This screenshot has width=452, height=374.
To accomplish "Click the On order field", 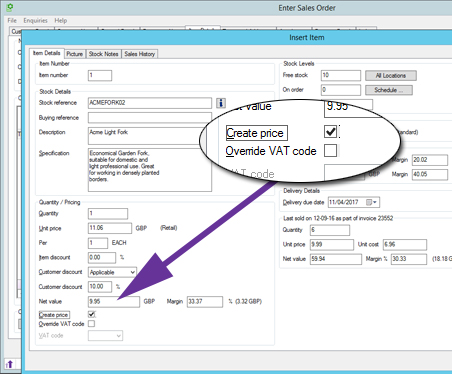I will [x=341, y=90].
